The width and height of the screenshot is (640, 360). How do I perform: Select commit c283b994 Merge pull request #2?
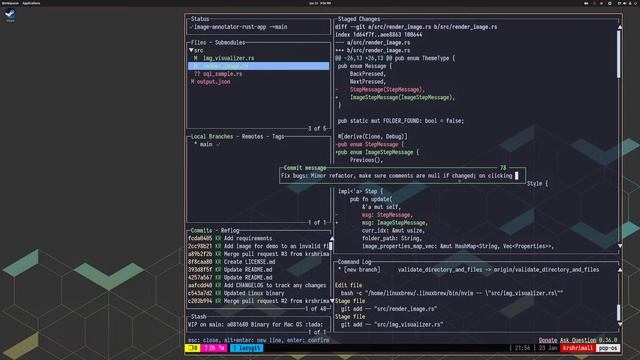(258, 301)
